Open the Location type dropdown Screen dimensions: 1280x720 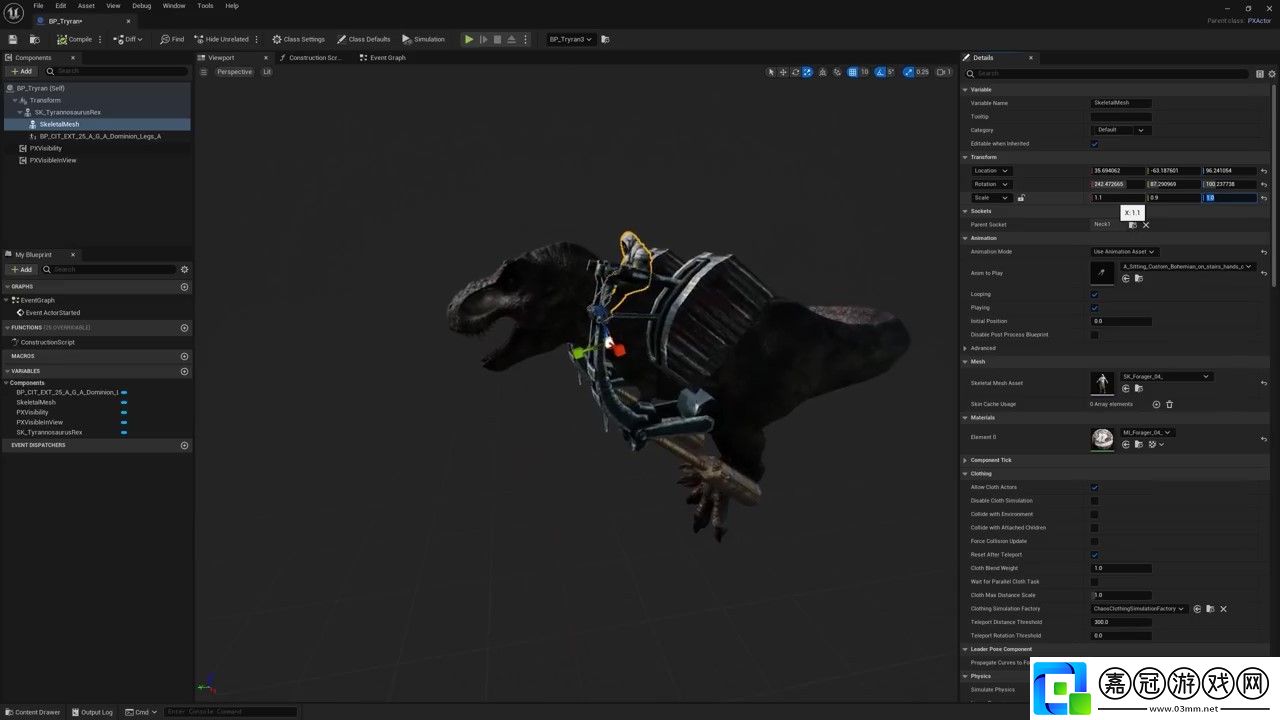(992, 171)
